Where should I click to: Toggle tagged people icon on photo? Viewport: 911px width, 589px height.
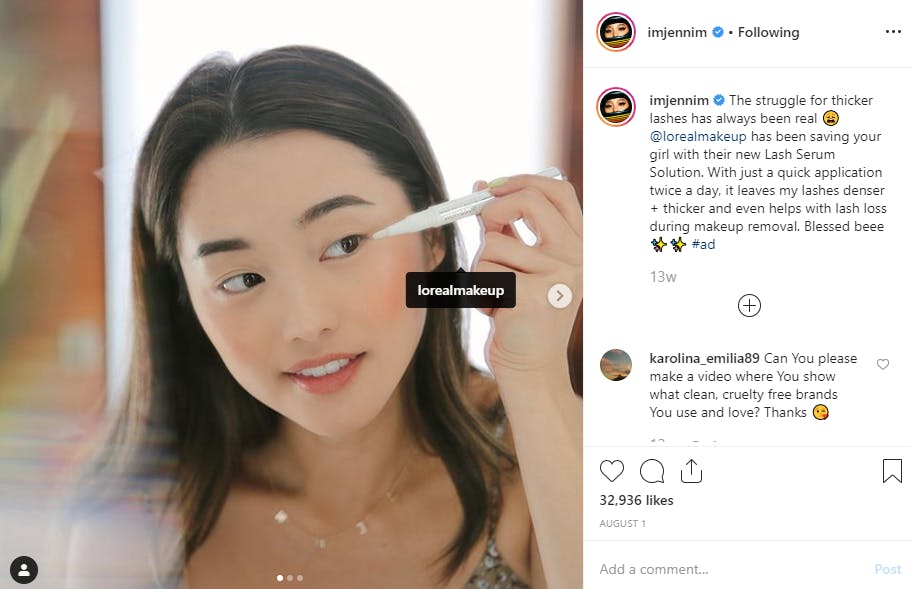[x=24, y=570]
